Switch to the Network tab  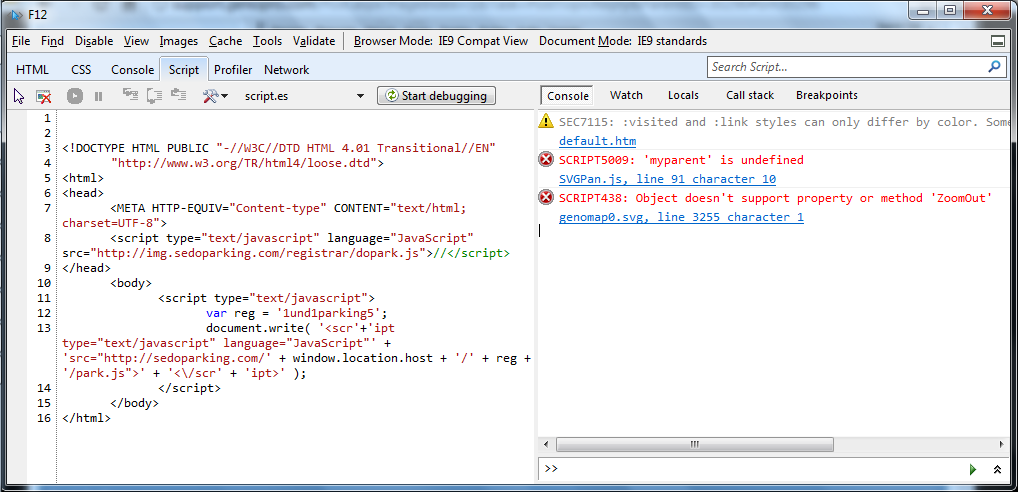(x=286, y=69)
